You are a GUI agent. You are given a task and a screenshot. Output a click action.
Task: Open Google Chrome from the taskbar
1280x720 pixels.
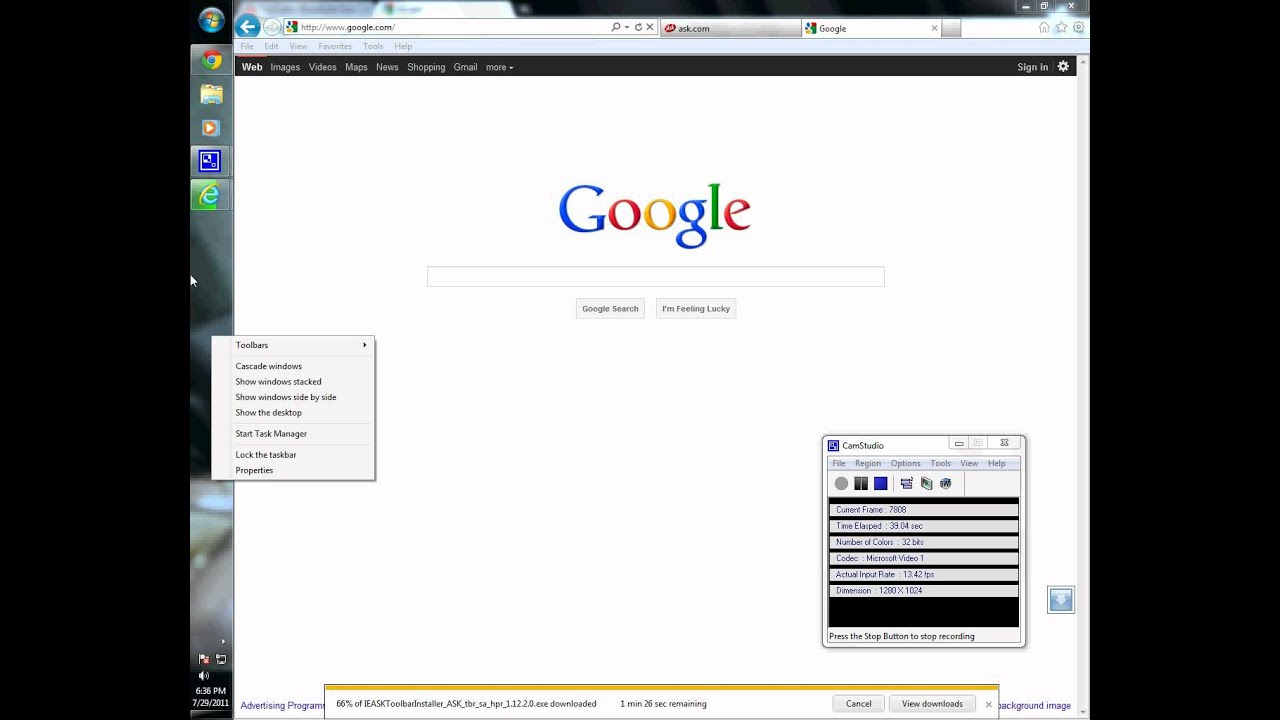point(211,60)
